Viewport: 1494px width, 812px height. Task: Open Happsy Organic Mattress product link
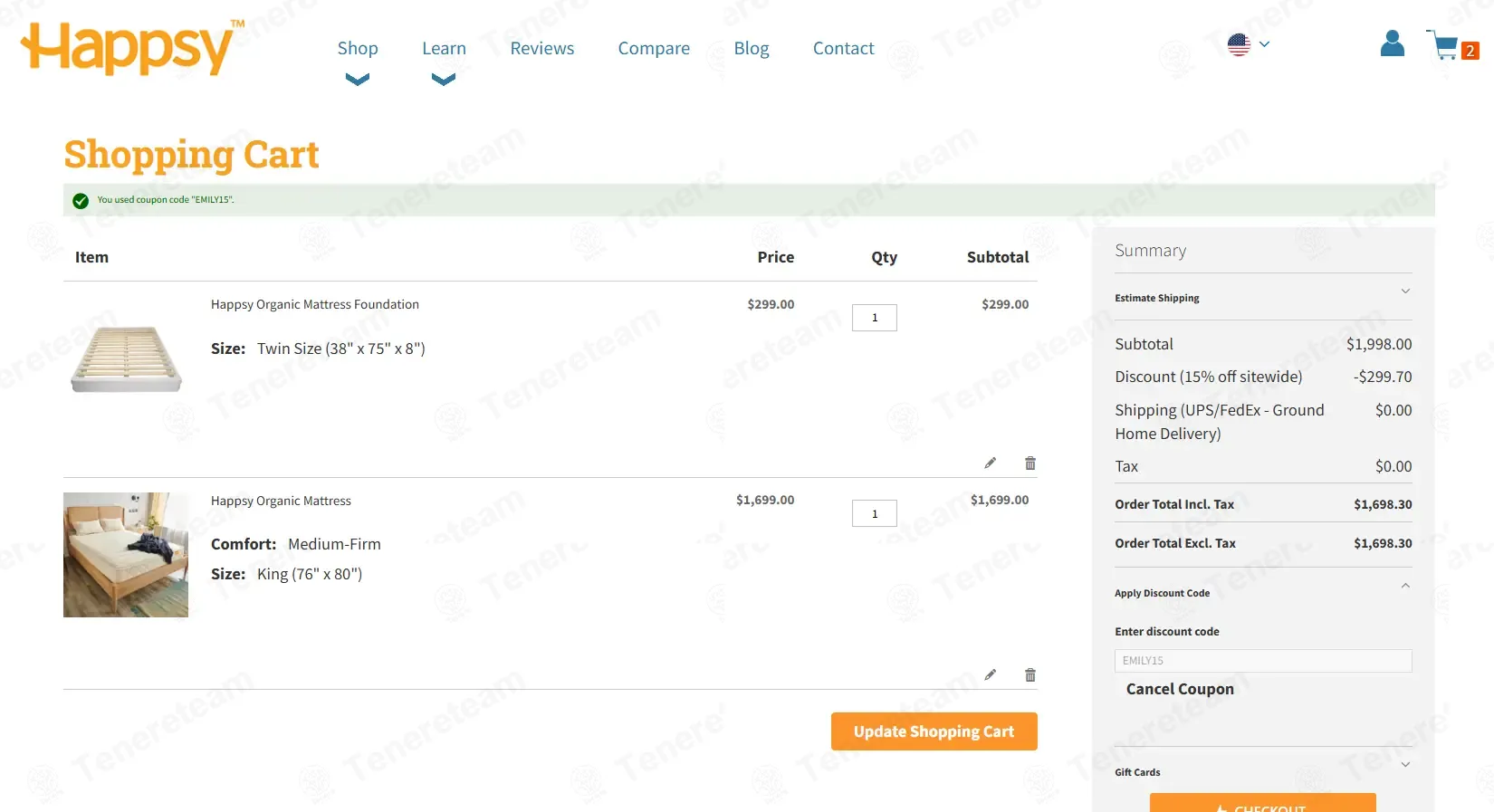281,501
